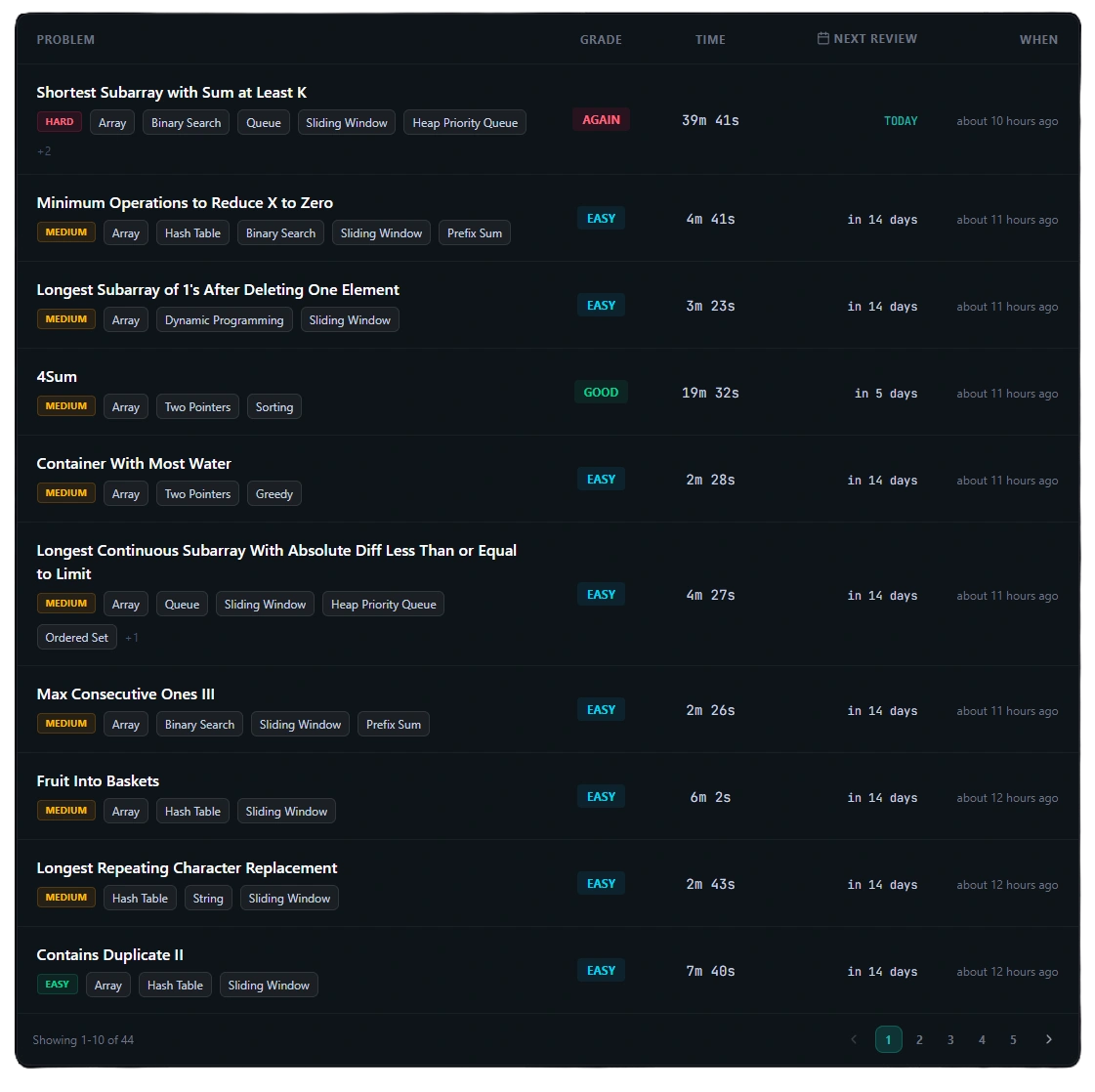Image resolution: width=1095 pixels, height=1092 pixels.
Task: Open the Max Consecutive Ones III problem
Action: 126,694
